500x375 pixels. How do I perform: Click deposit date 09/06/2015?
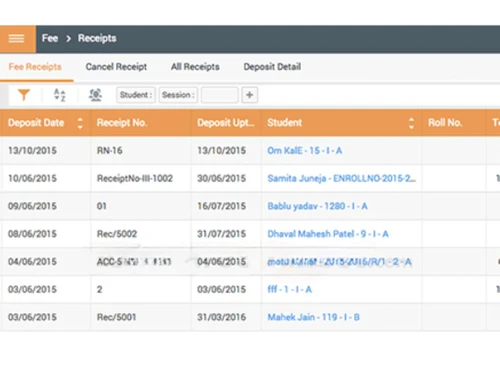click(32, 206)
